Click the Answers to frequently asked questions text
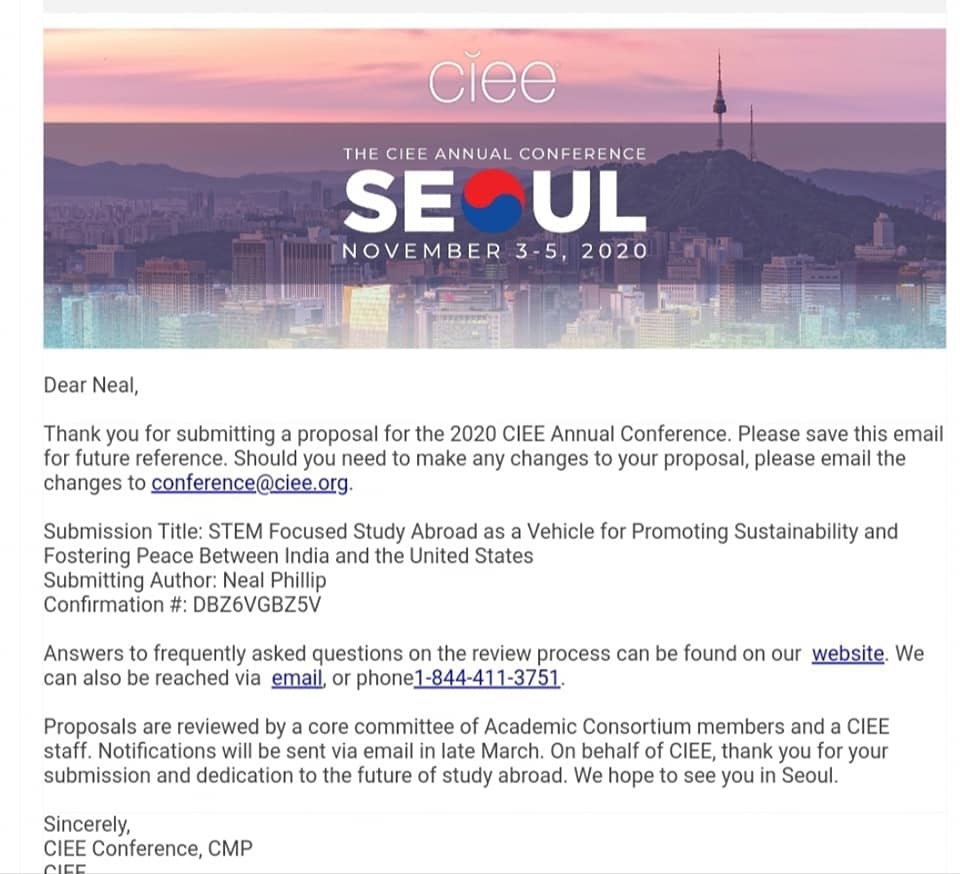Image resolution: width=960 pixels, height=874 pixels. [422, 654]
